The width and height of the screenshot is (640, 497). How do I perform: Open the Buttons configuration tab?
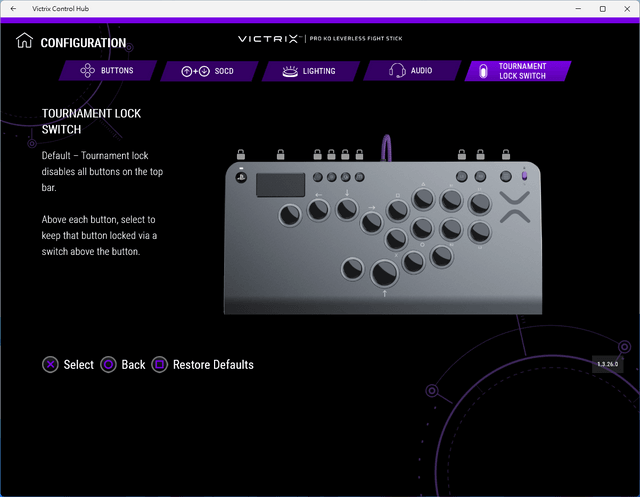[x=108, y=71]
